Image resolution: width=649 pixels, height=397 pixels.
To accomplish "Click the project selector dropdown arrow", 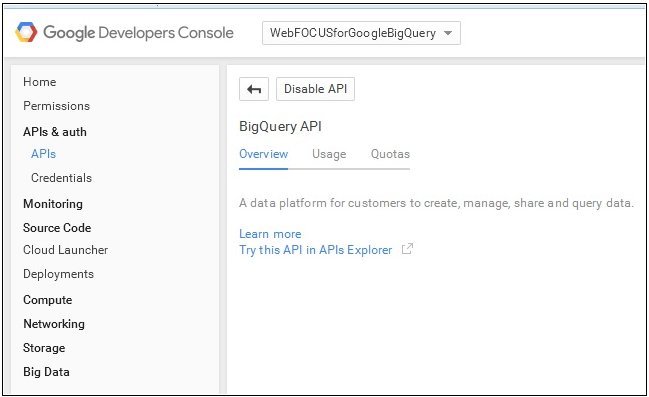I will pos(448,33).
